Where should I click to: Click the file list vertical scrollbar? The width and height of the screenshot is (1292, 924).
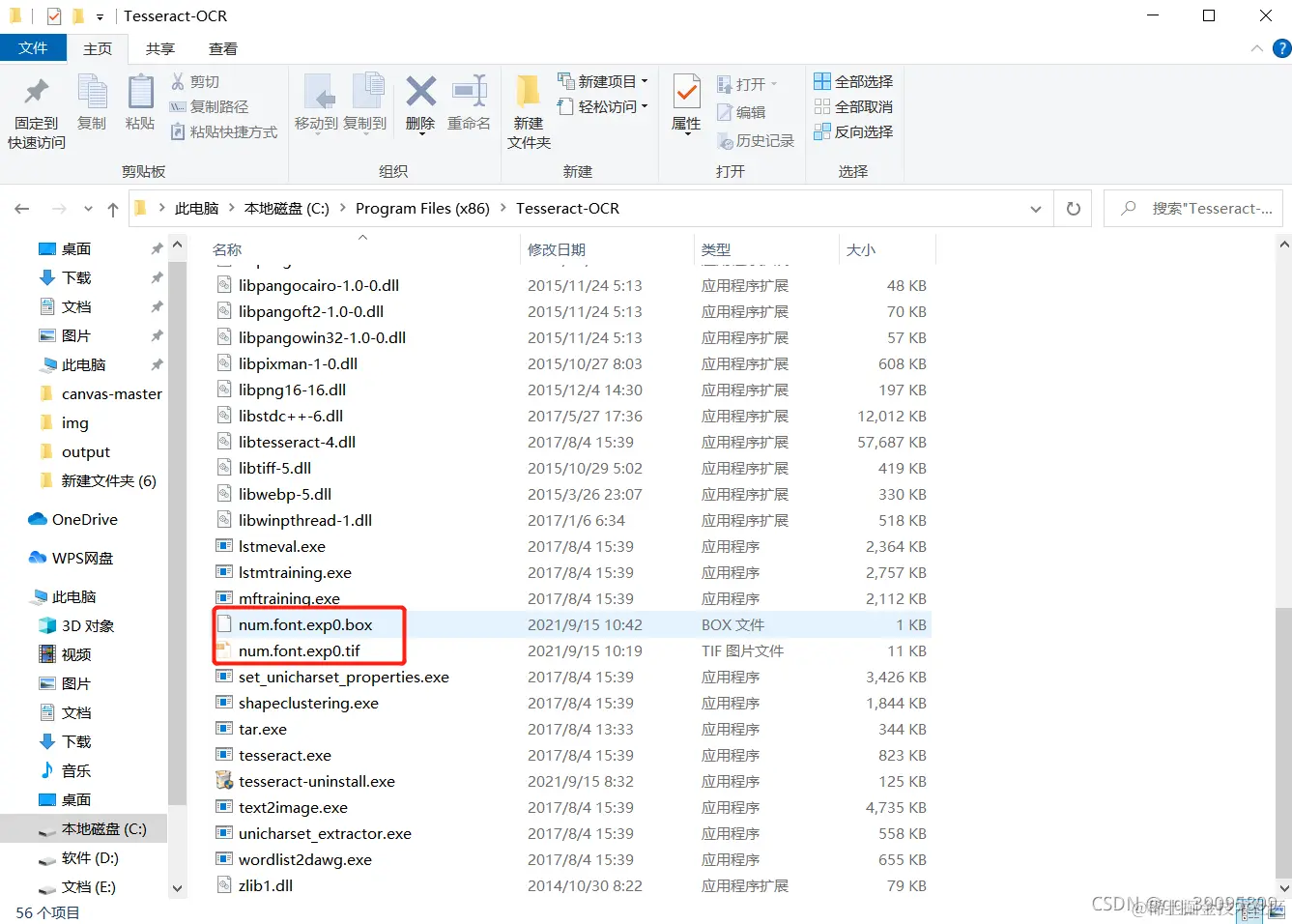pyautogui.click(x=1283, y=744)
